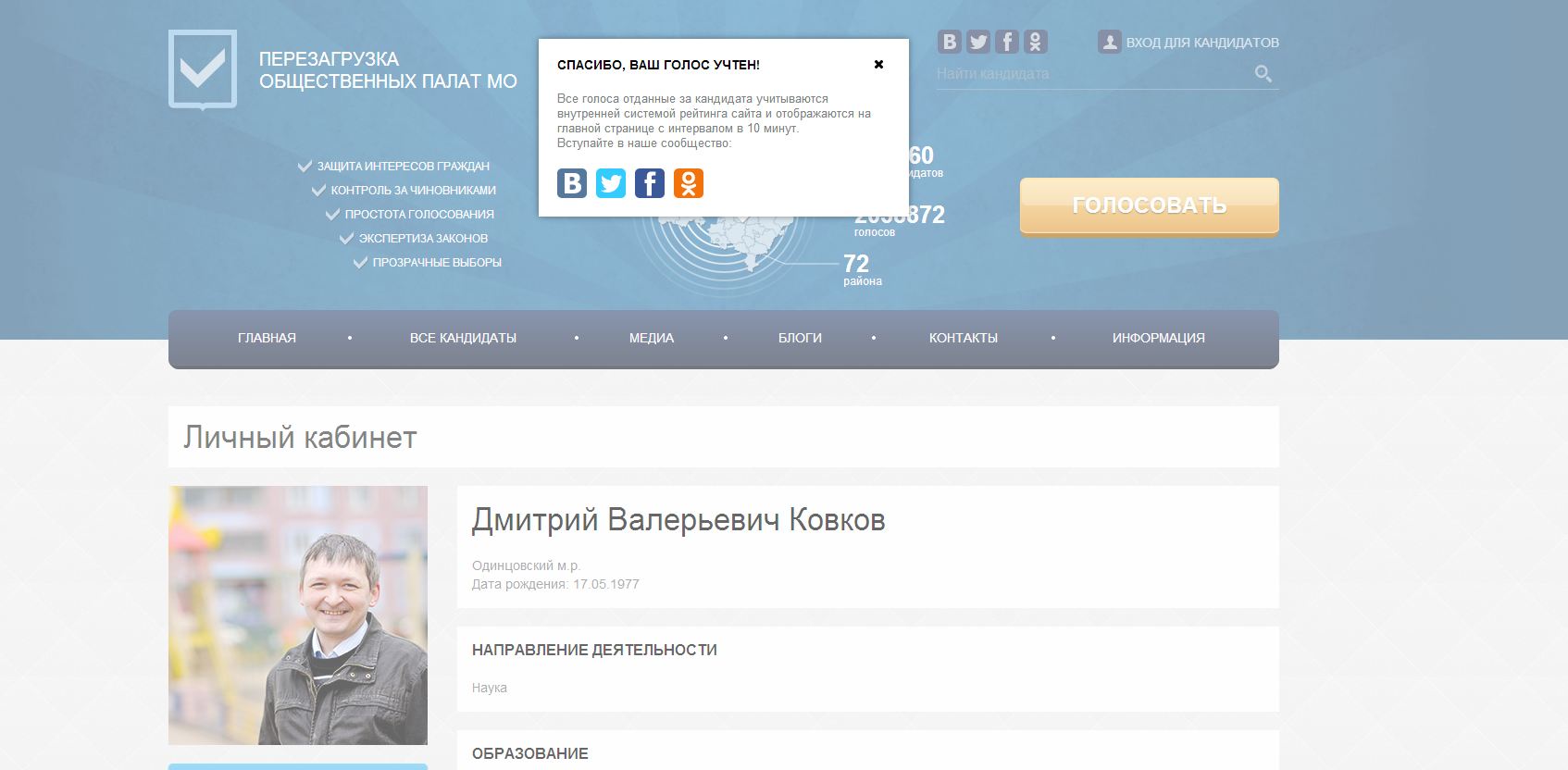Focus the 'Найти кандидата' search field
1568x770 pixels.
(x=1092, y=74)
